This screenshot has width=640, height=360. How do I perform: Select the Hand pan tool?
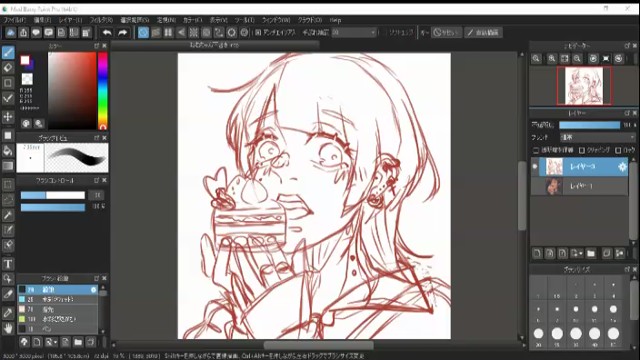[x=8, y=328]
